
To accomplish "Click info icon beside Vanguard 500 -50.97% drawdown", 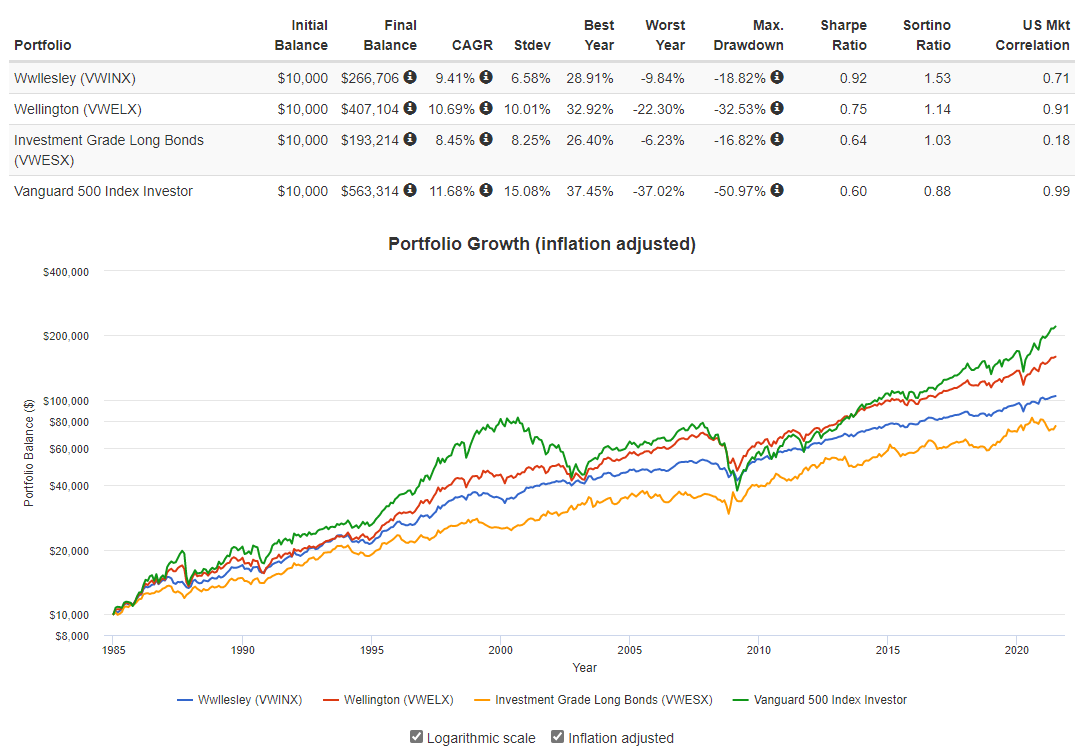I will pyautogui.click(x=777, y=190).
